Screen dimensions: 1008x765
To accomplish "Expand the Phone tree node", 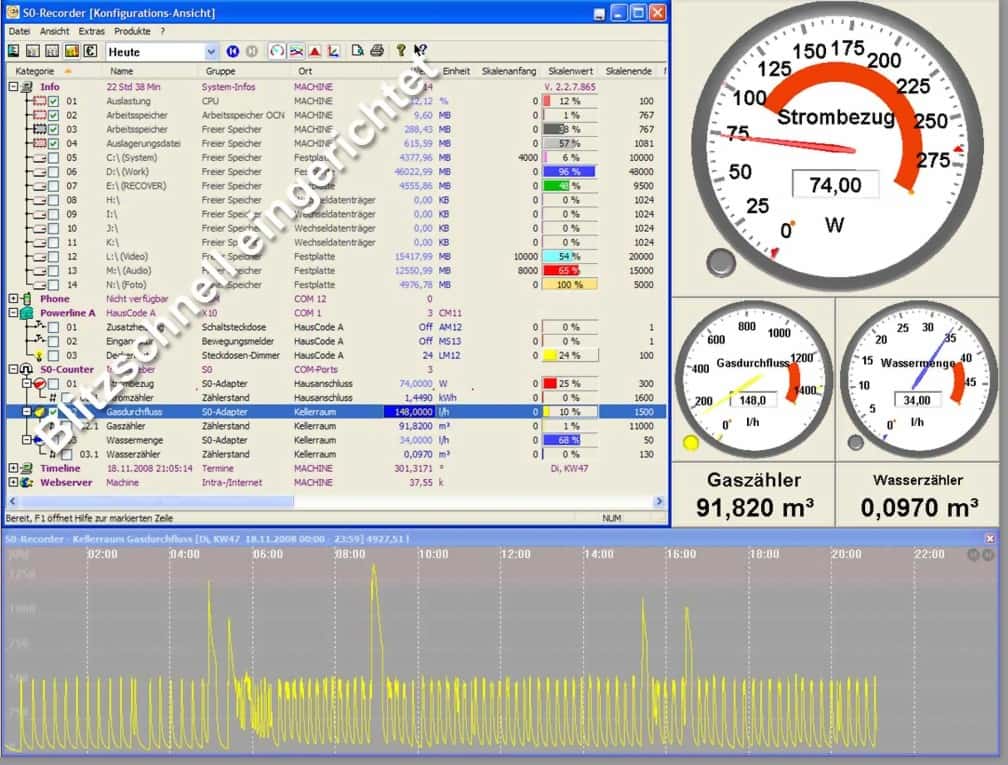I will point(13,298).
